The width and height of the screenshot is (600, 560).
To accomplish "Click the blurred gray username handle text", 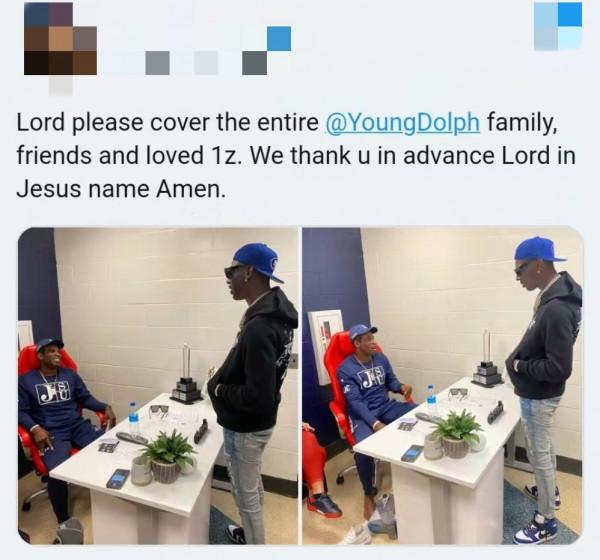I will (207, 63).
